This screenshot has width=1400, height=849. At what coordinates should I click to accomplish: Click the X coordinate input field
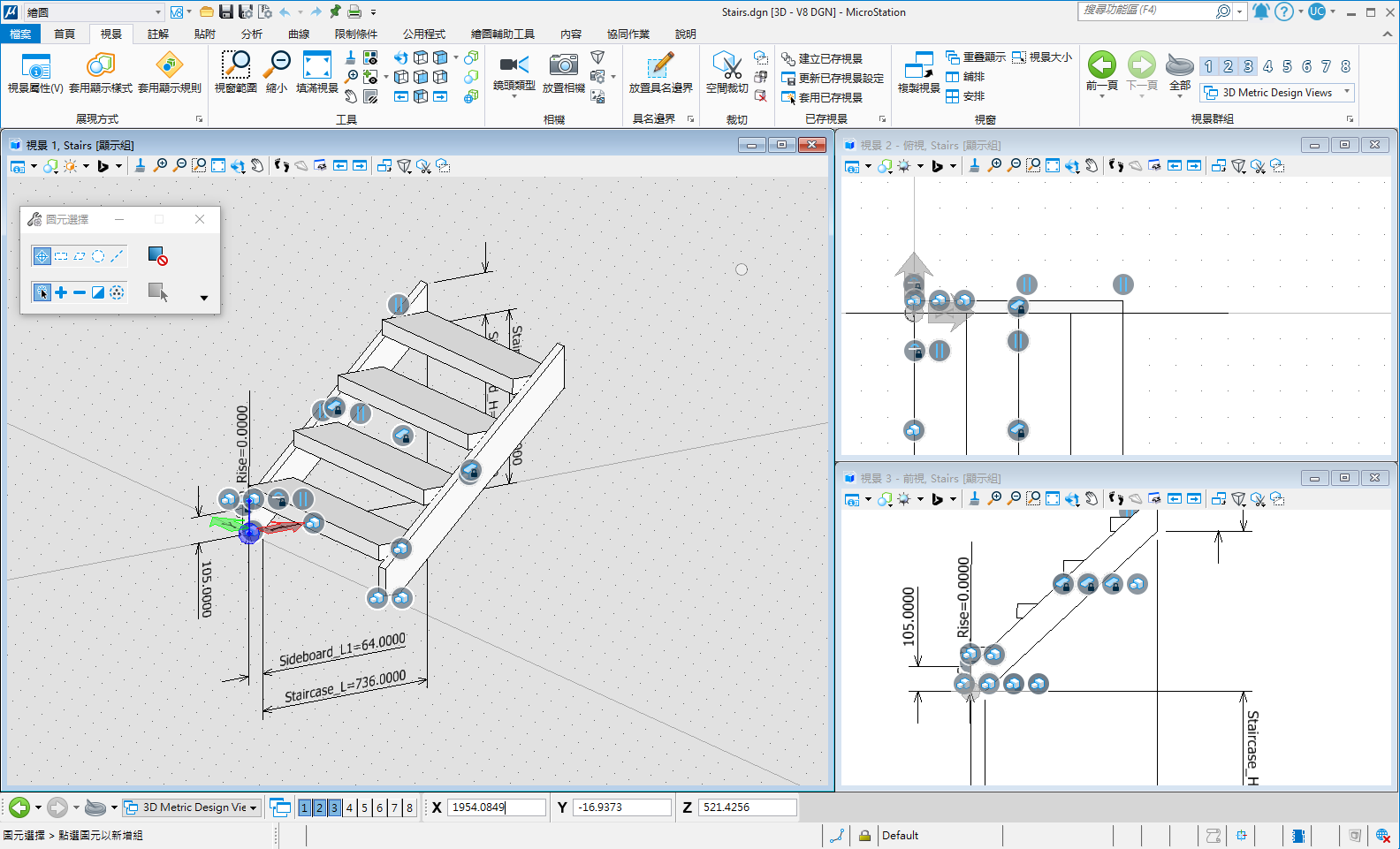(497, 807)
